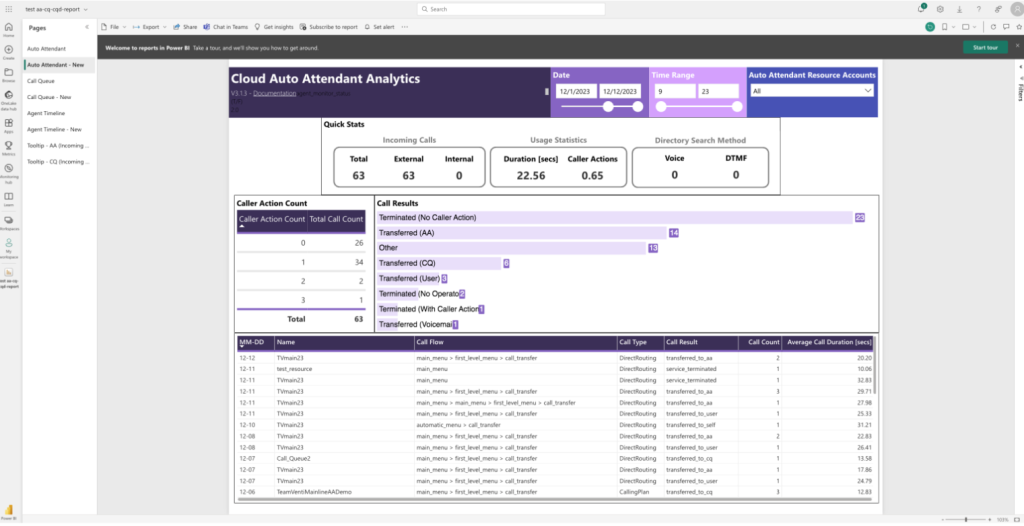Click Share in toolbar
Viewport: 1024px width, 526px height.
(x=185, y=27)
